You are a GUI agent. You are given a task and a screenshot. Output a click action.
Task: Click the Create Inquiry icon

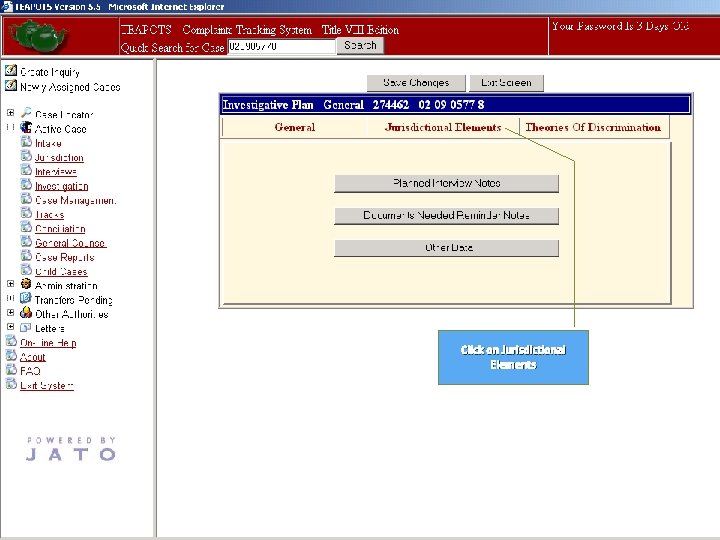11,71
